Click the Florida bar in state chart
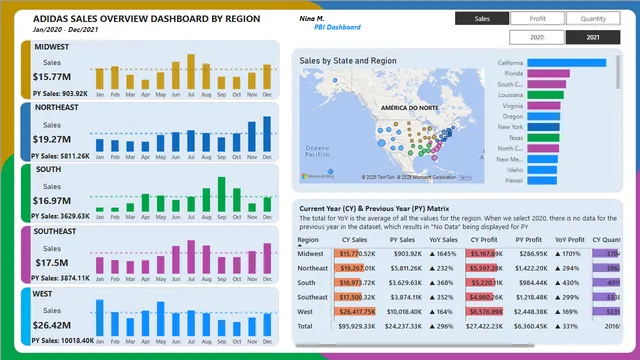 pos(548,73)
